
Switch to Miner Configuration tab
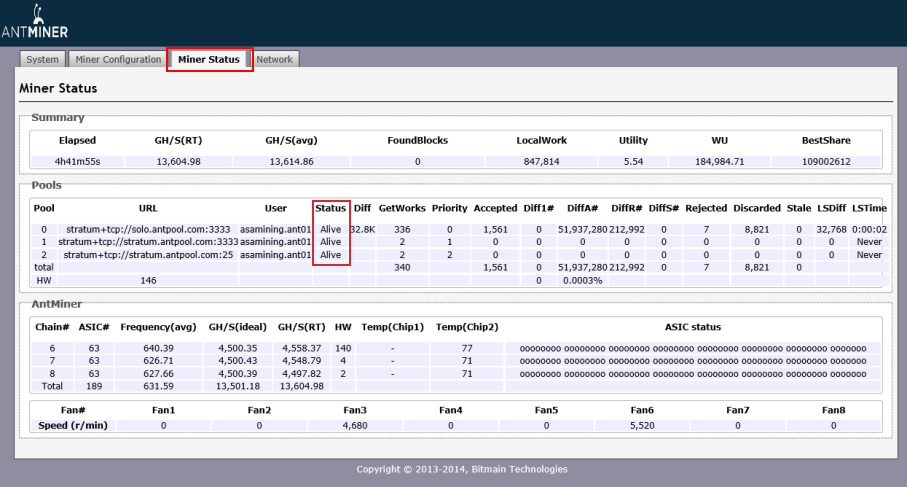pyautogui.click(x=118, y=59)
